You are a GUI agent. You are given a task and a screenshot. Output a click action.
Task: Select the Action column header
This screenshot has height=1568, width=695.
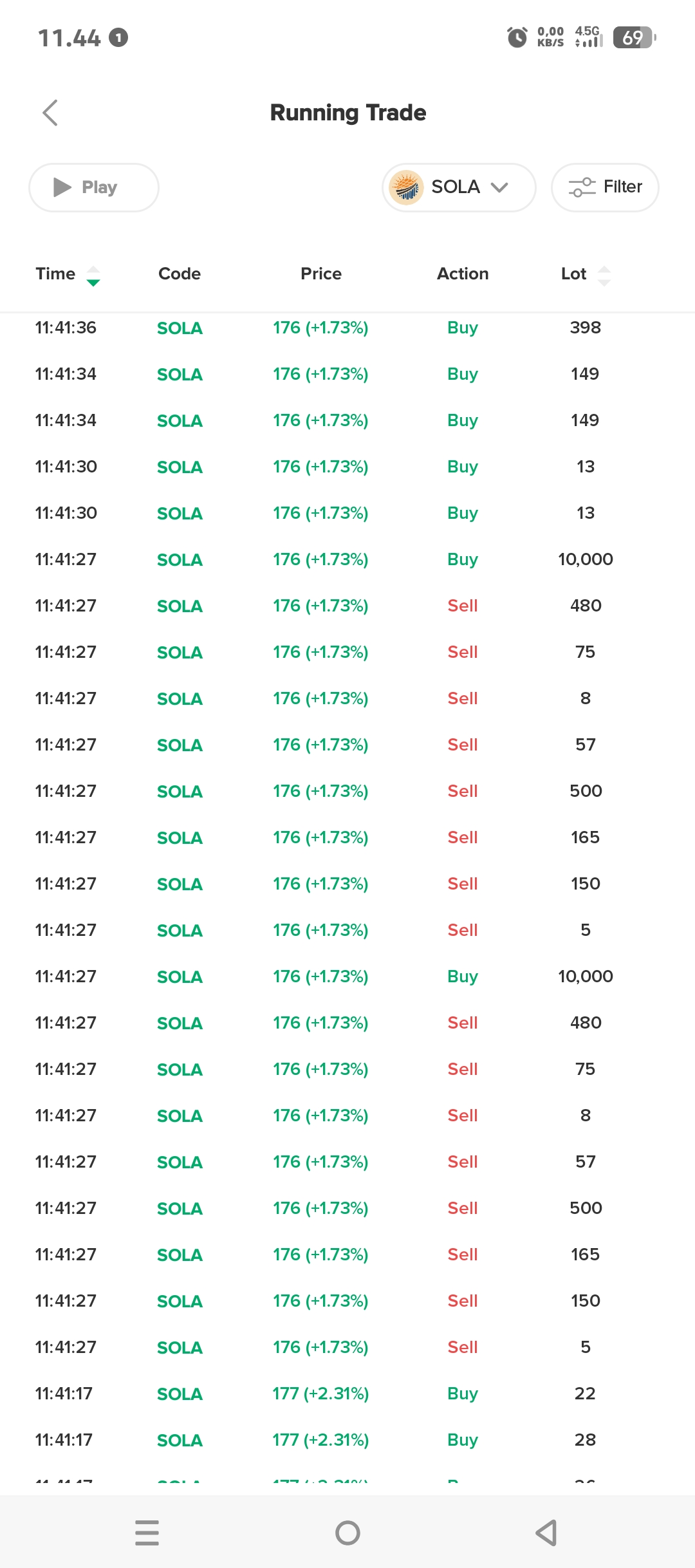coord(463,274)
